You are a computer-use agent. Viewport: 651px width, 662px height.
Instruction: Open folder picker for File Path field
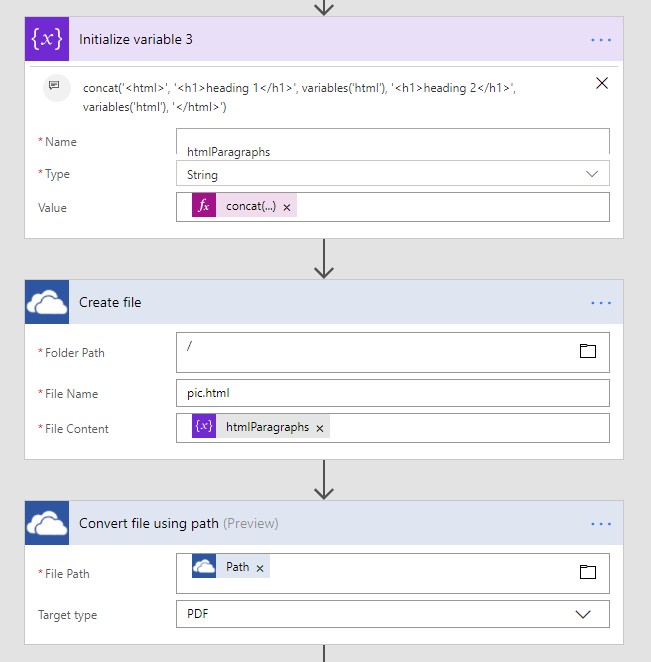click(587, 572)
